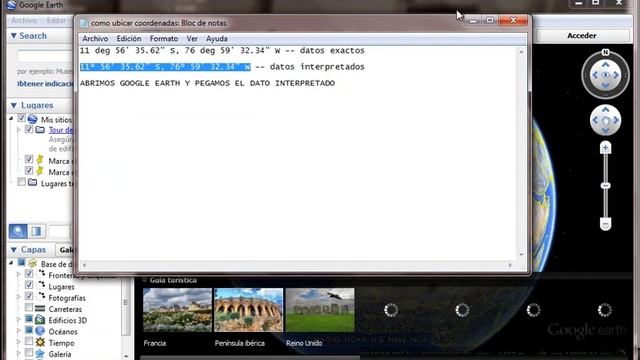Viewport: 640px width, 360px height.
Task: Click the magnifier search button in Lugares panel
Action: [x=18, y=231]
